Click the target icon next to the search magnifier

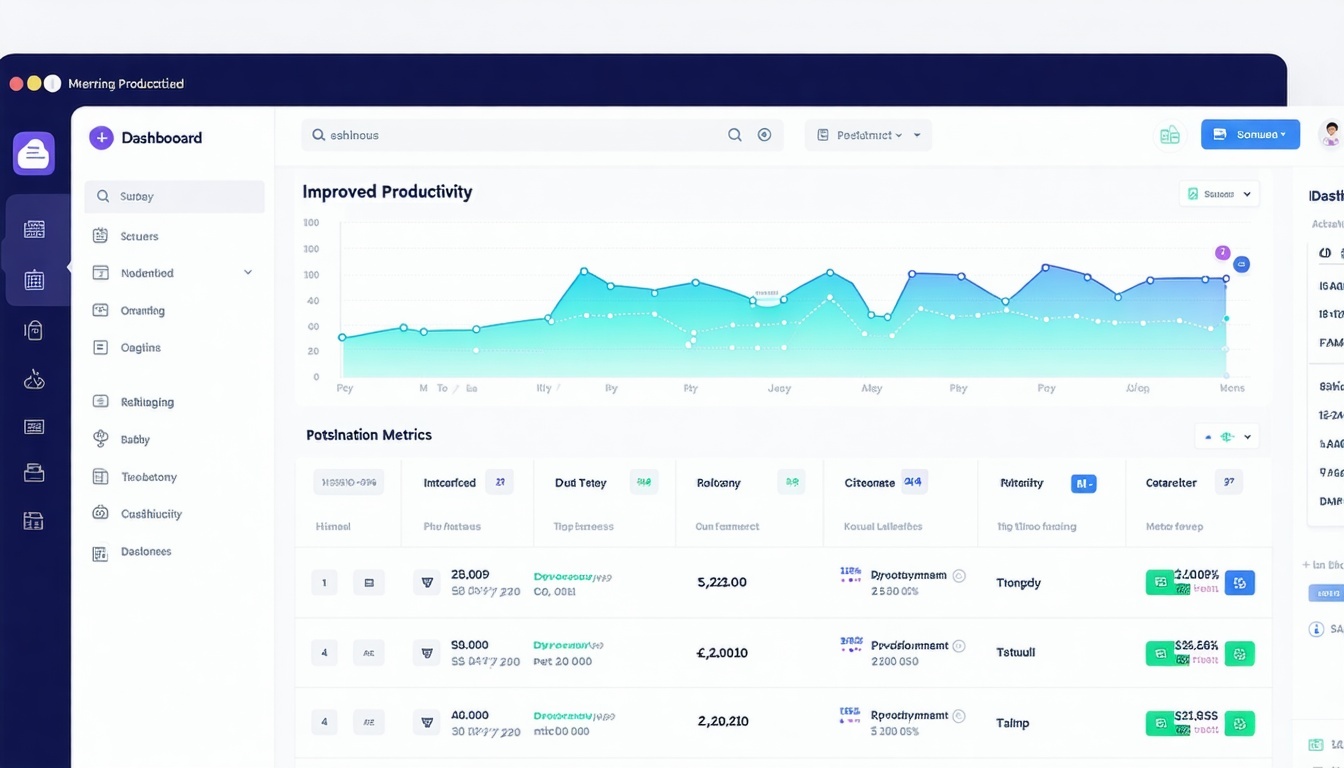pyautogui.click(x=764, y=133)
